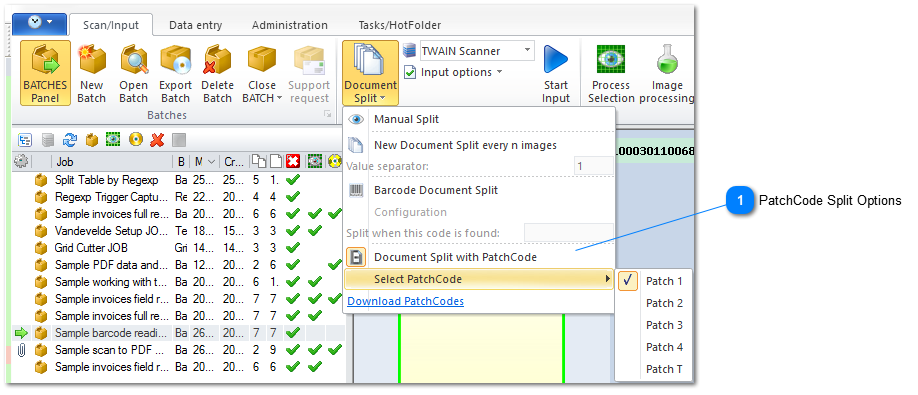Click the Open Batch icon
The height and width of the screenshot is (395, 918).
pyautogui.click(x=133, y=60)
